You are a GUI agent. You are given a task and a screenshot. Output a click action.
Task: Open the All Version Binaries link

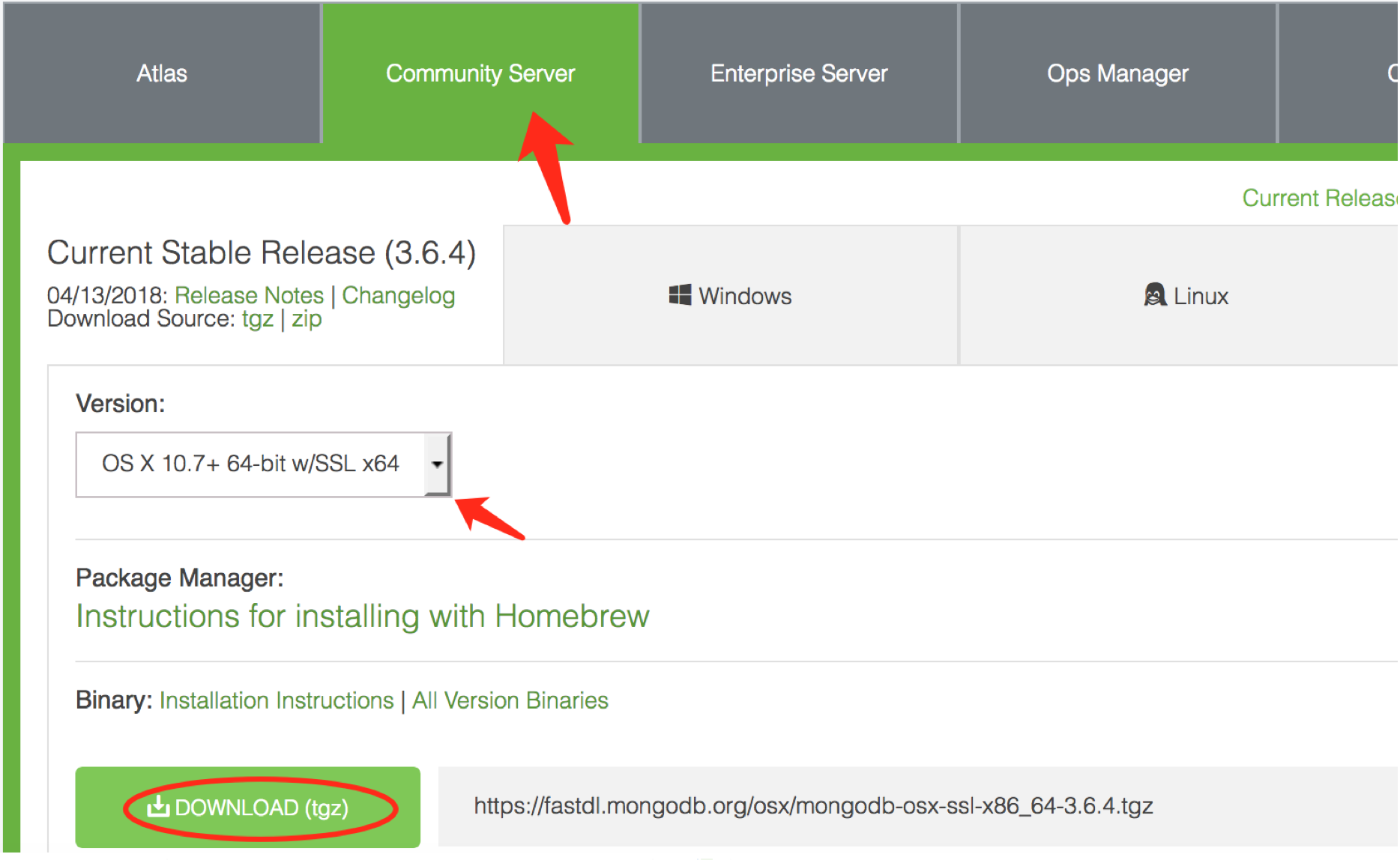[510, 700]
